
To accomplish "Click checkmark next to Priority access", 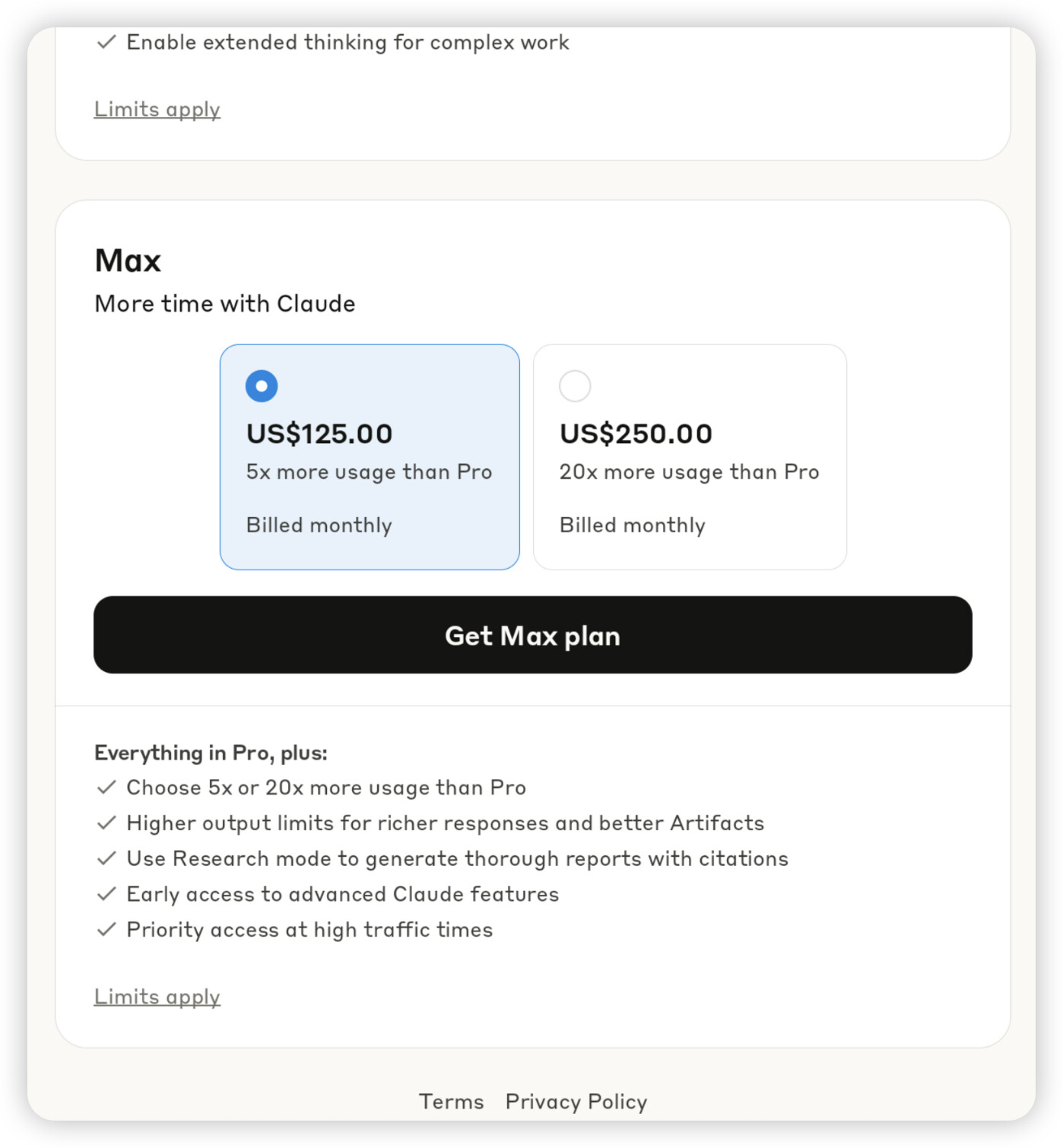I will pyautogui.click(x=106, y=929).
